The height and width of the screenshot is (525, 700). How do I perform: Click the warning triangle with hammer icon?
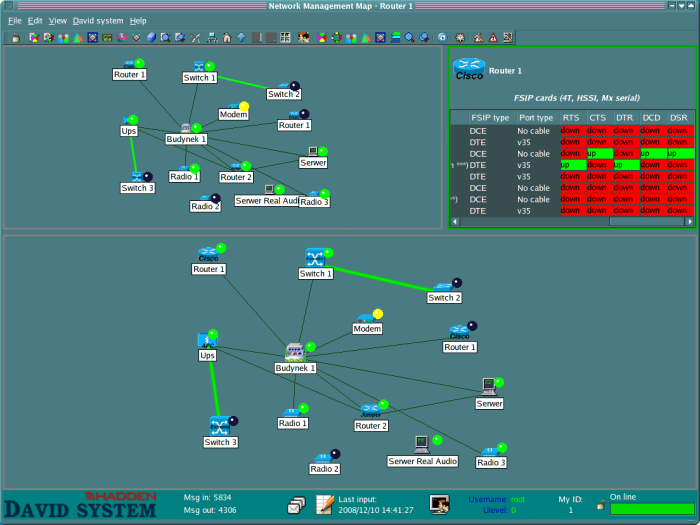point(479,38)
